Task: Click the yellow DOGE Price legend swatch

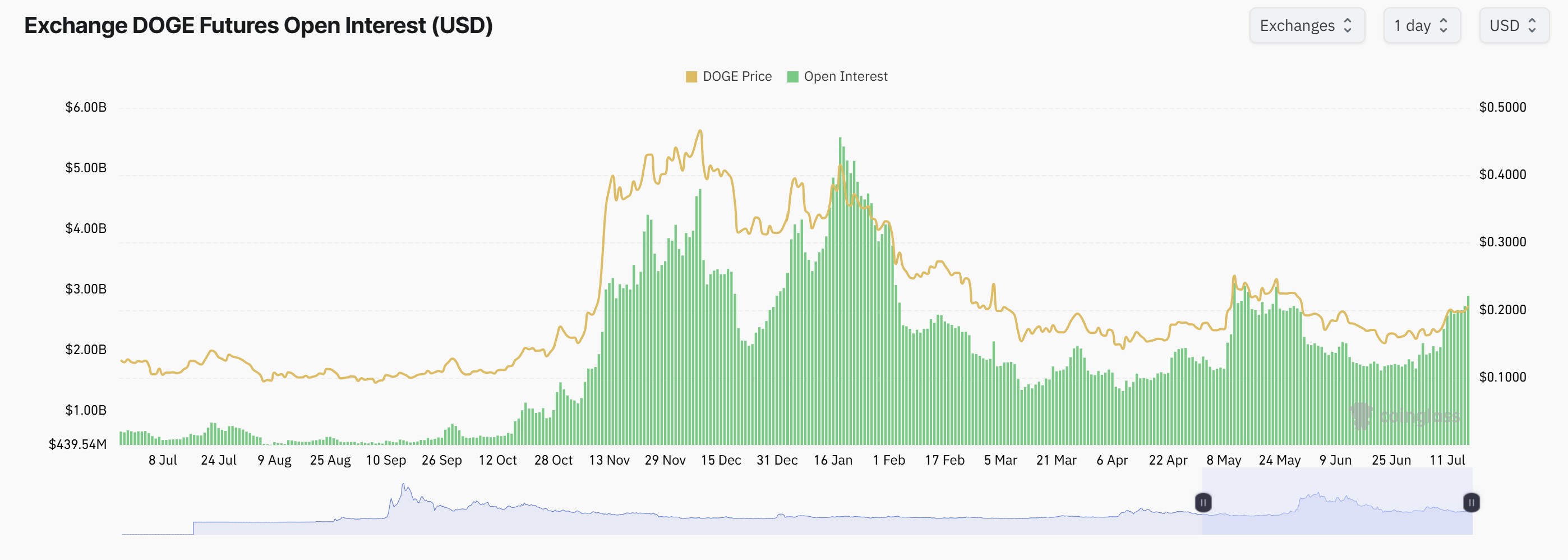Action: [691, 76]
